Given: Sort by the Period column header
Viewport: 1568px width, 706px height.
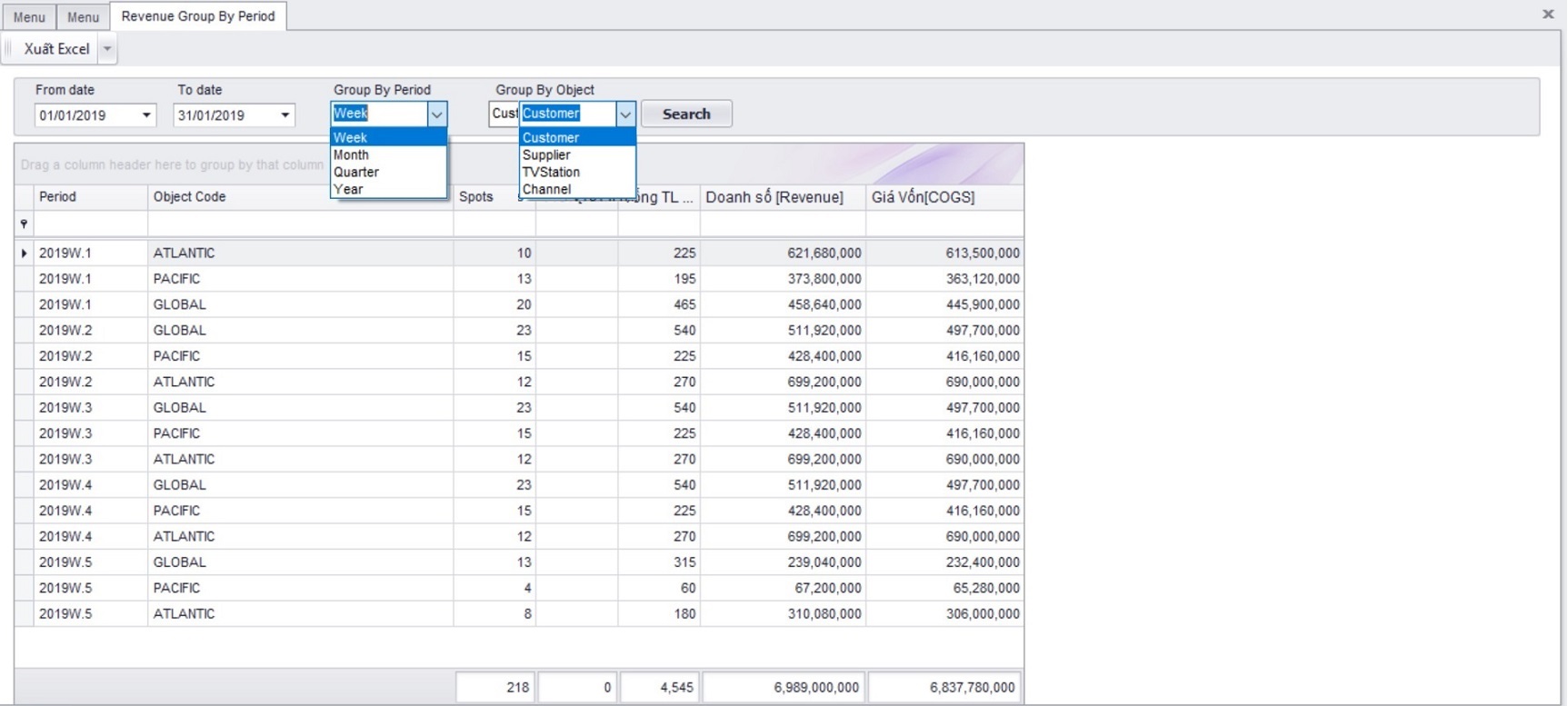Looking at the screenshot, I should (x=91, y=197).
